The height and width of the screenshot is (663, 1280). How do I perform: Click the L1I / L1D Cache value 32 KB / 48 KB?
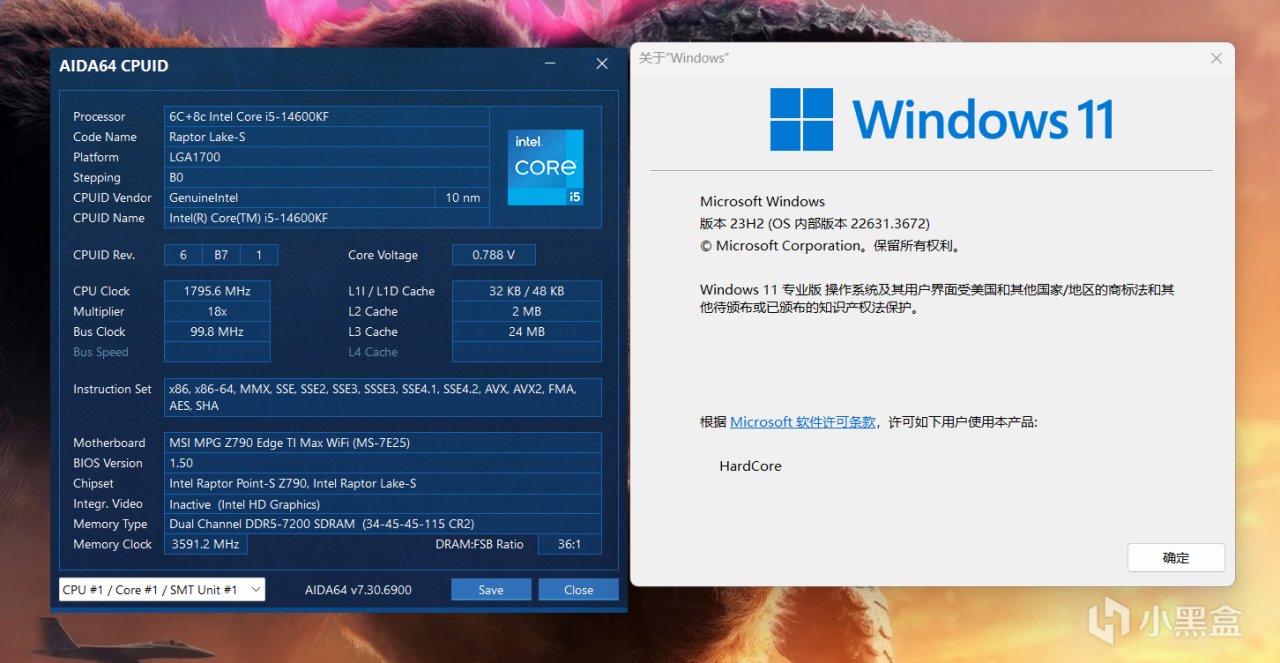coord(527,291)
